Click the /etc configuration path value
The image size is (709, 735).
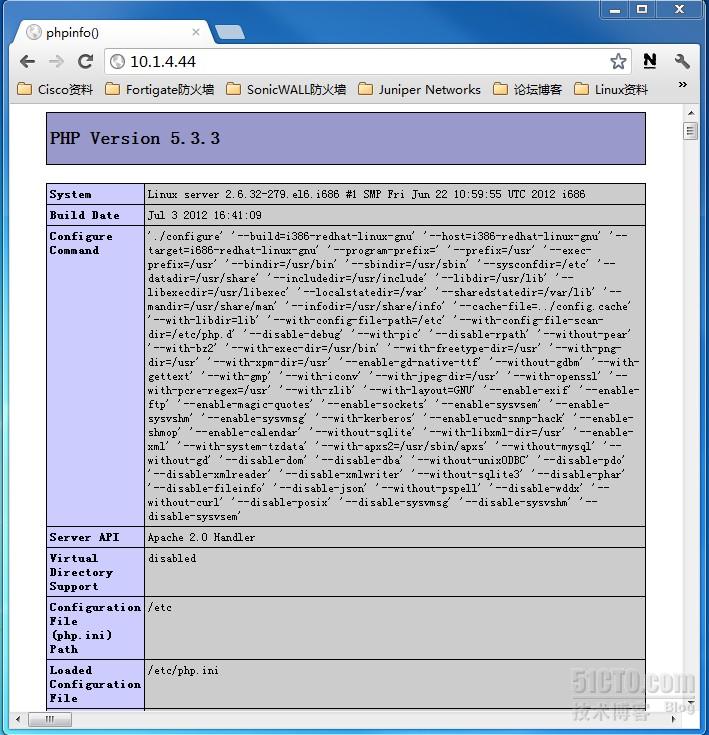pyautogui.click(x=160, y=608)
